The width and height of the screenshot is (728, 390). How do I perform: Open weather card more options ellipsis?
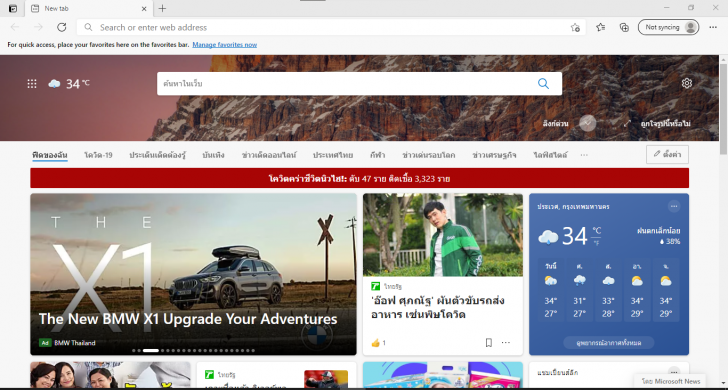[x=674, y=206]
